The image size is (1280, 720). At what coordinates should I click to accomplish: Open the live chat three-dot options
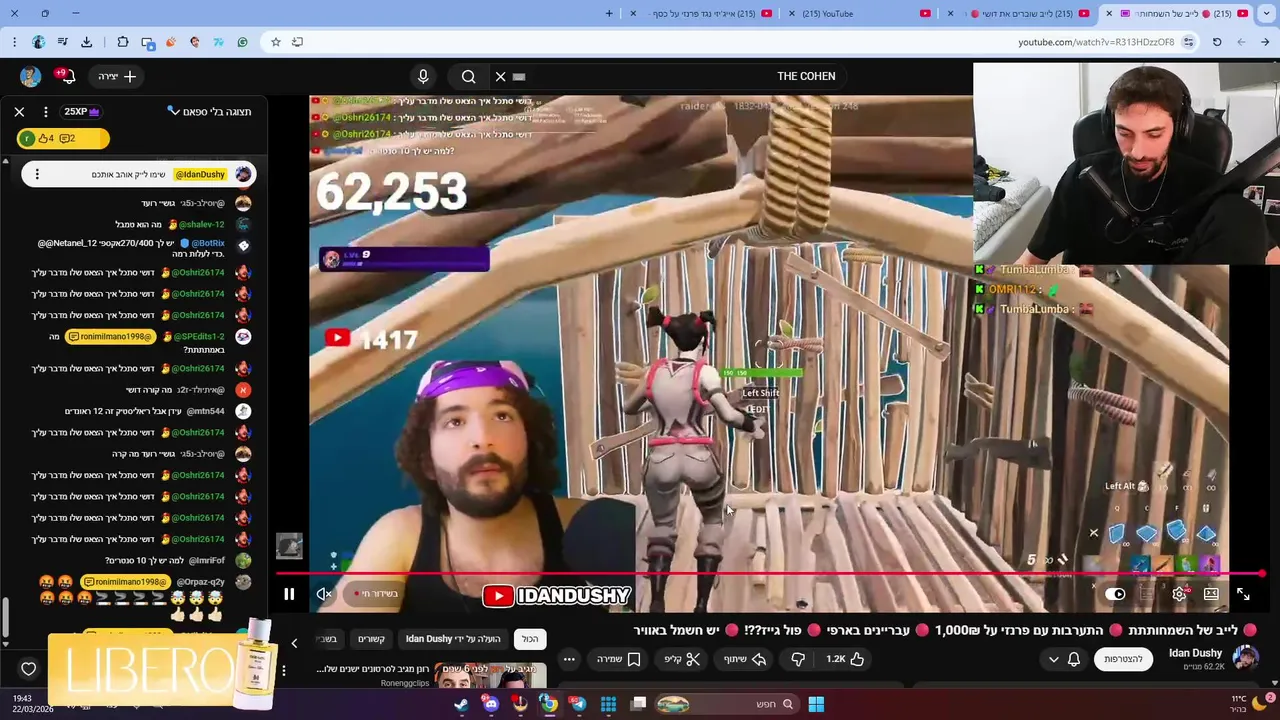tap(46, 112)
